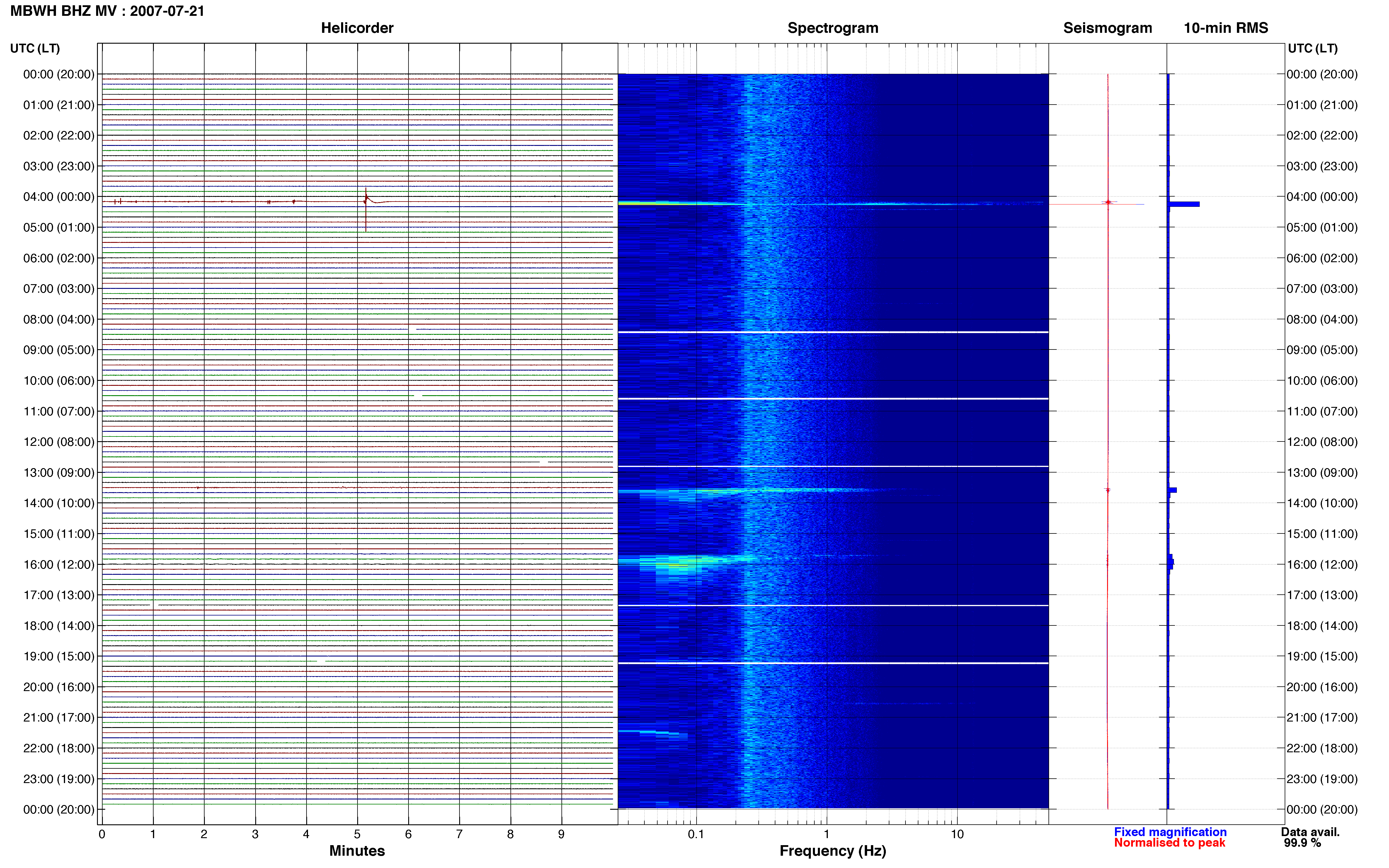Click the right 'UTC (LT)' axis label
Image resolution: width=1389 pixels, height=868 pixels.
pyautogui.click(x=1313, y=48)
